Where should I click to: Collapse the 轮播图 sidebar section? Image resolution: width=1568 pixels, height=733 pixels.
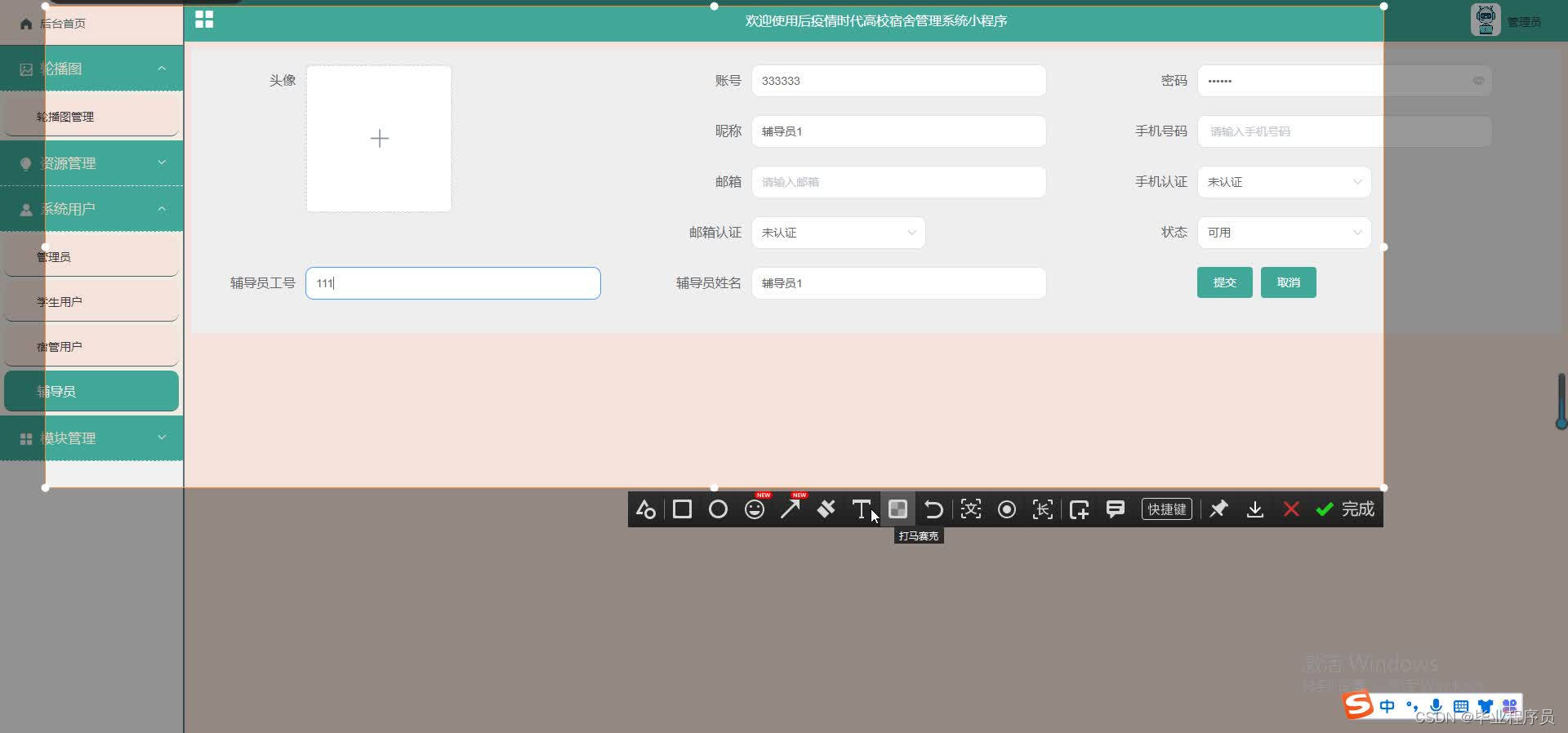[91, 69]
